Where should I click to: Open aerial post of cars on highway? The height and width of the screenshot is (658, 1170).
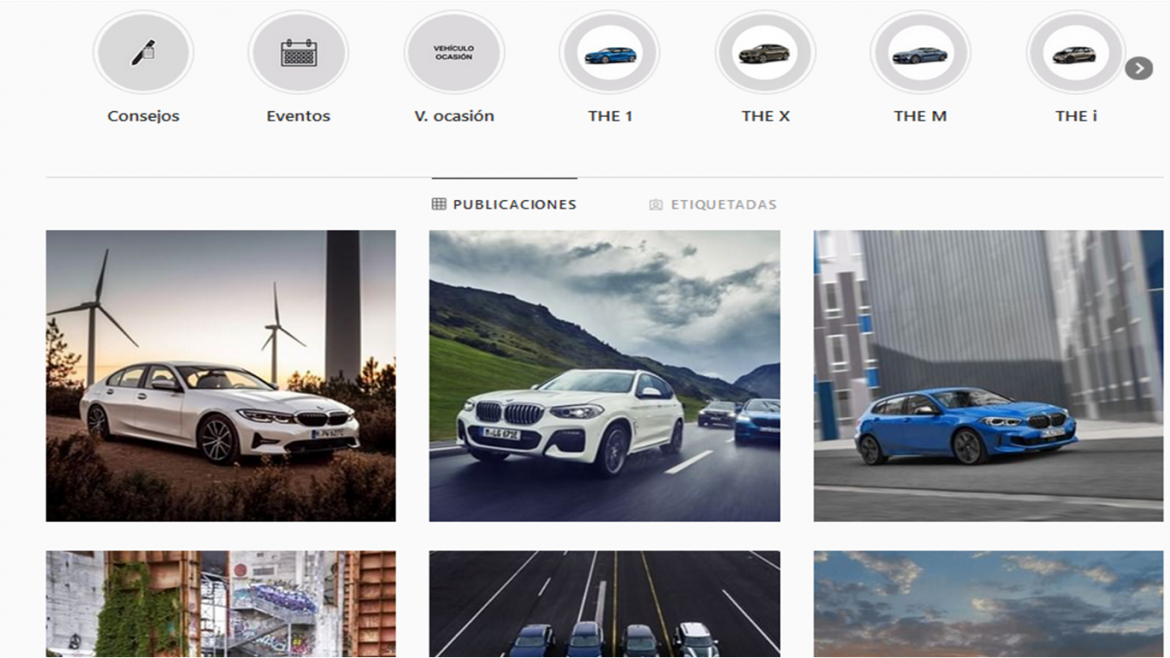tap(604, 604)
